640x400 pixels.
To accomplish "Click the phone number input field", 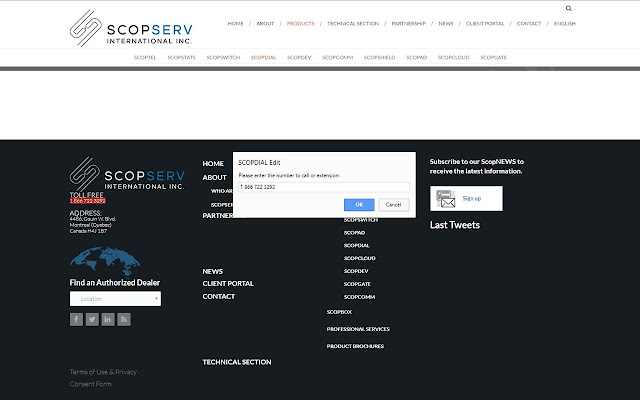I will click(x=324, y=187).
